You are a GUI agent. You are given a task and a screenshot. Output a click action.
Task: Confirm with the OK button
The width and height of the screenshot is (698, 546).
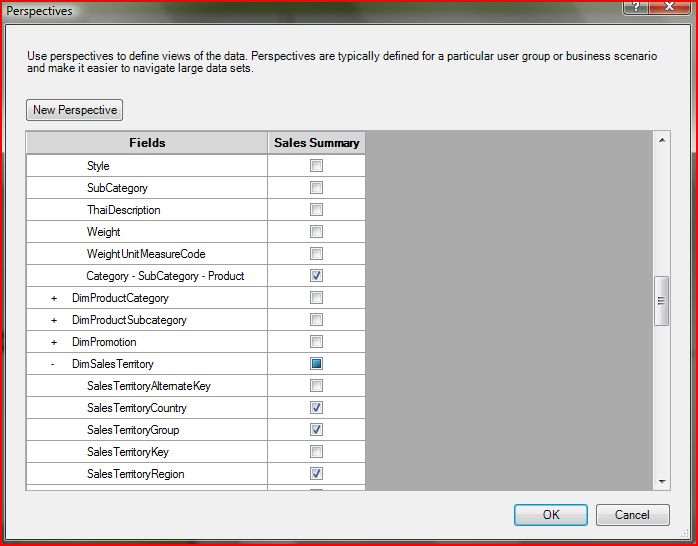pos(551,515)
